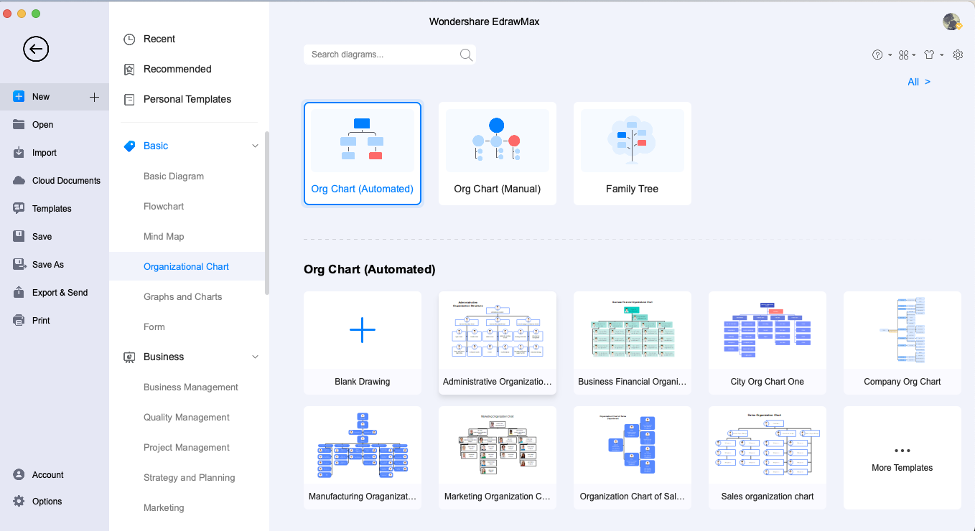Open Personal Templates section

coord(187,99)
